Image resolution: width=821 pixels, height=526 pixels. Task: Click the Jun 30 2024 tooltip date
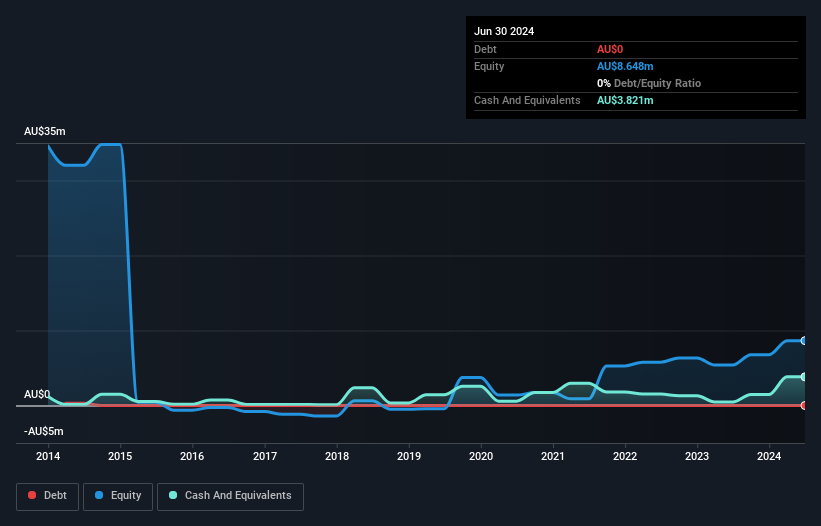(x=504, y=31)
